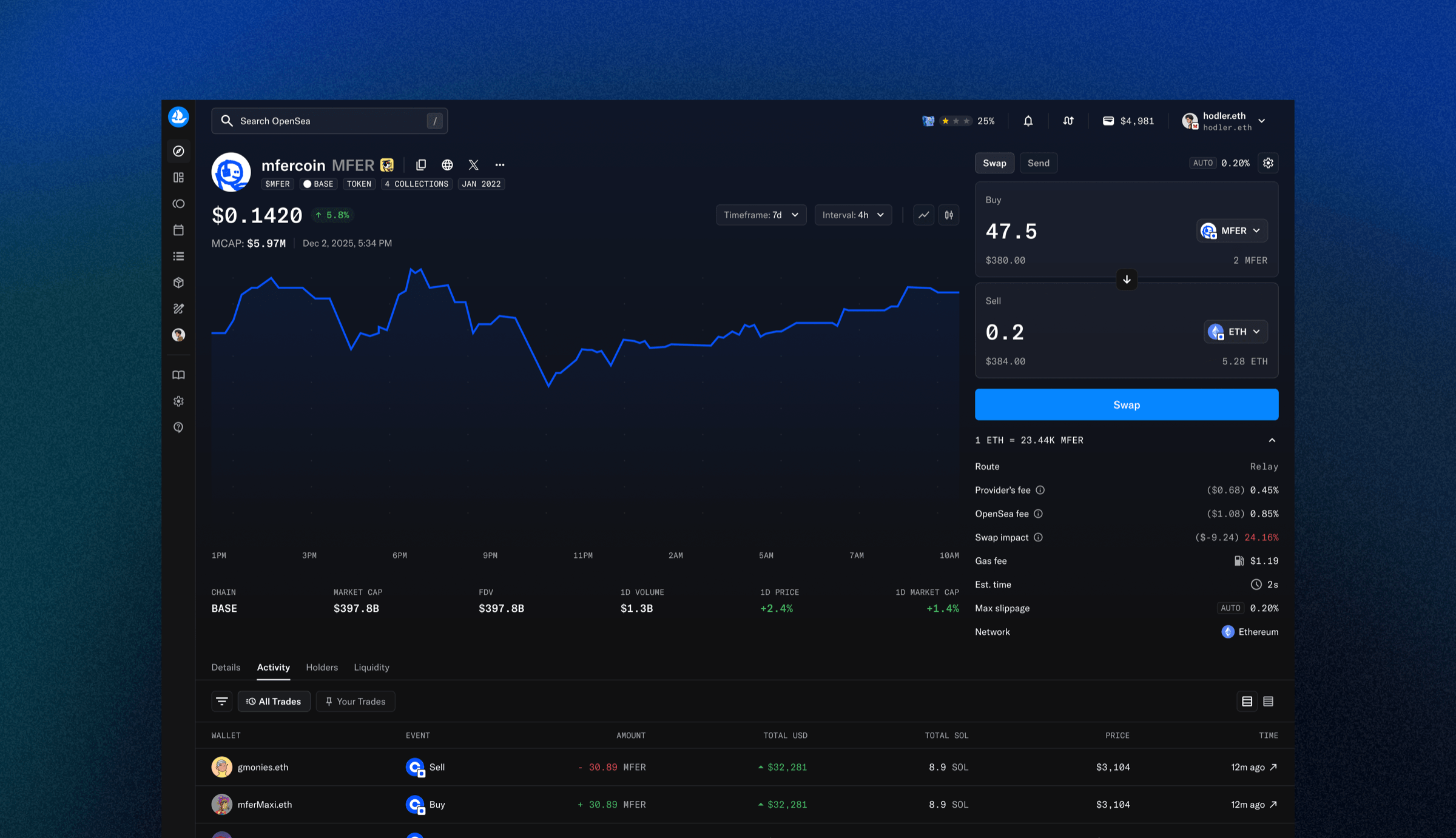This screenshot has height=838, width=1456.
Task: Switch to the Details tab
Action: pos(226,668)
